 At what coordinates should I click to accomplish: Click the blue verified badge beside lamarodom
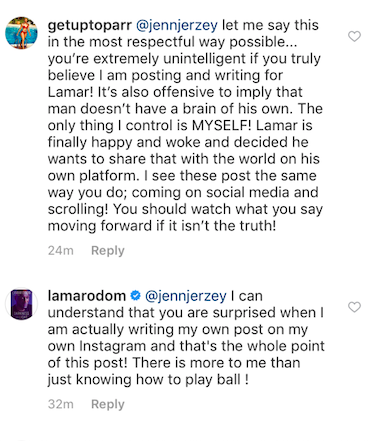[135, 295]
